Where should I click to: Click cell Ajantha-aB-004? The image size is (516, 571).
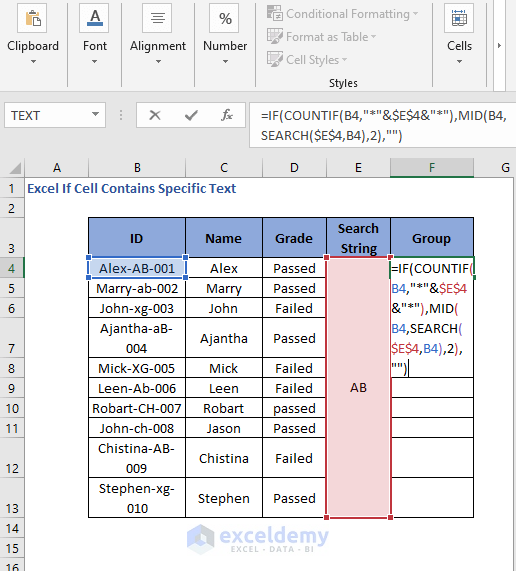pos(137,338)
